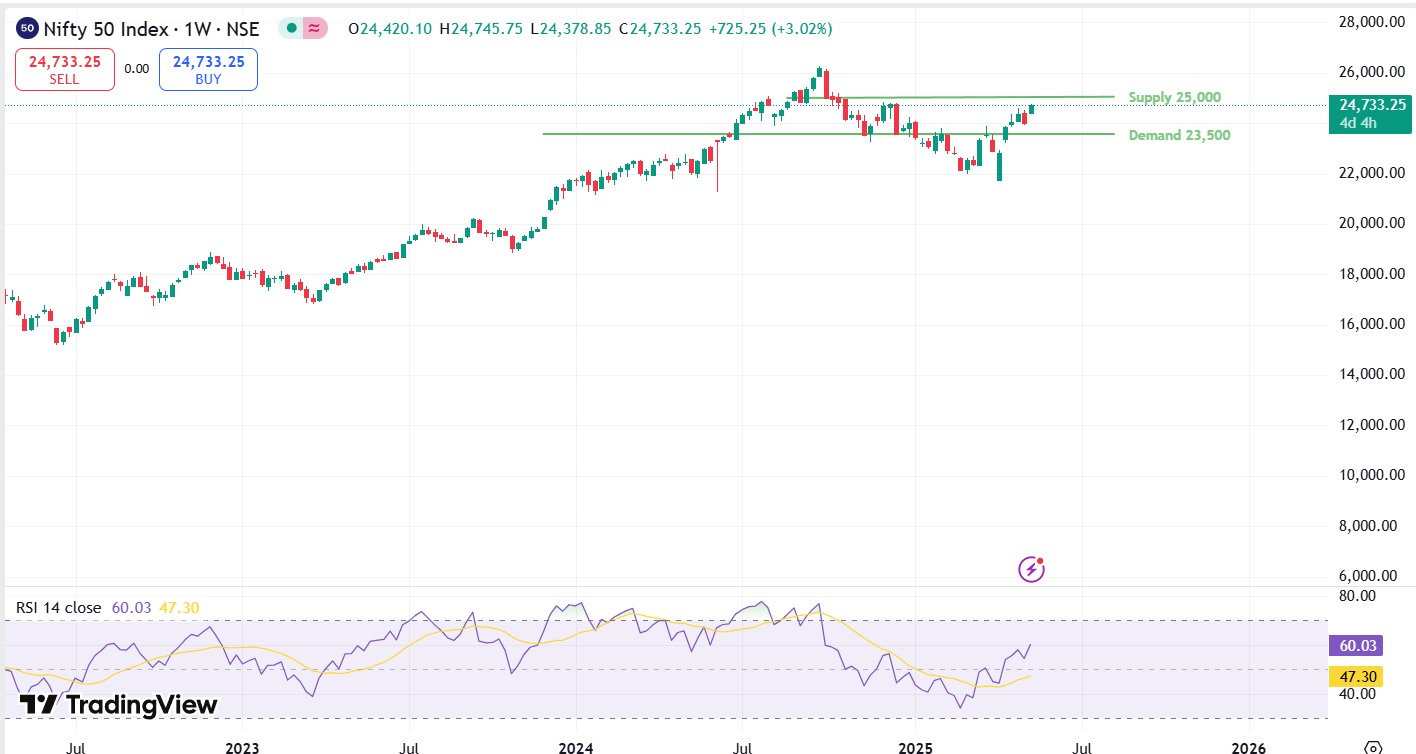Click the TradingView logo
This screenshot has height=754, width=1416.
click(118, 704)
